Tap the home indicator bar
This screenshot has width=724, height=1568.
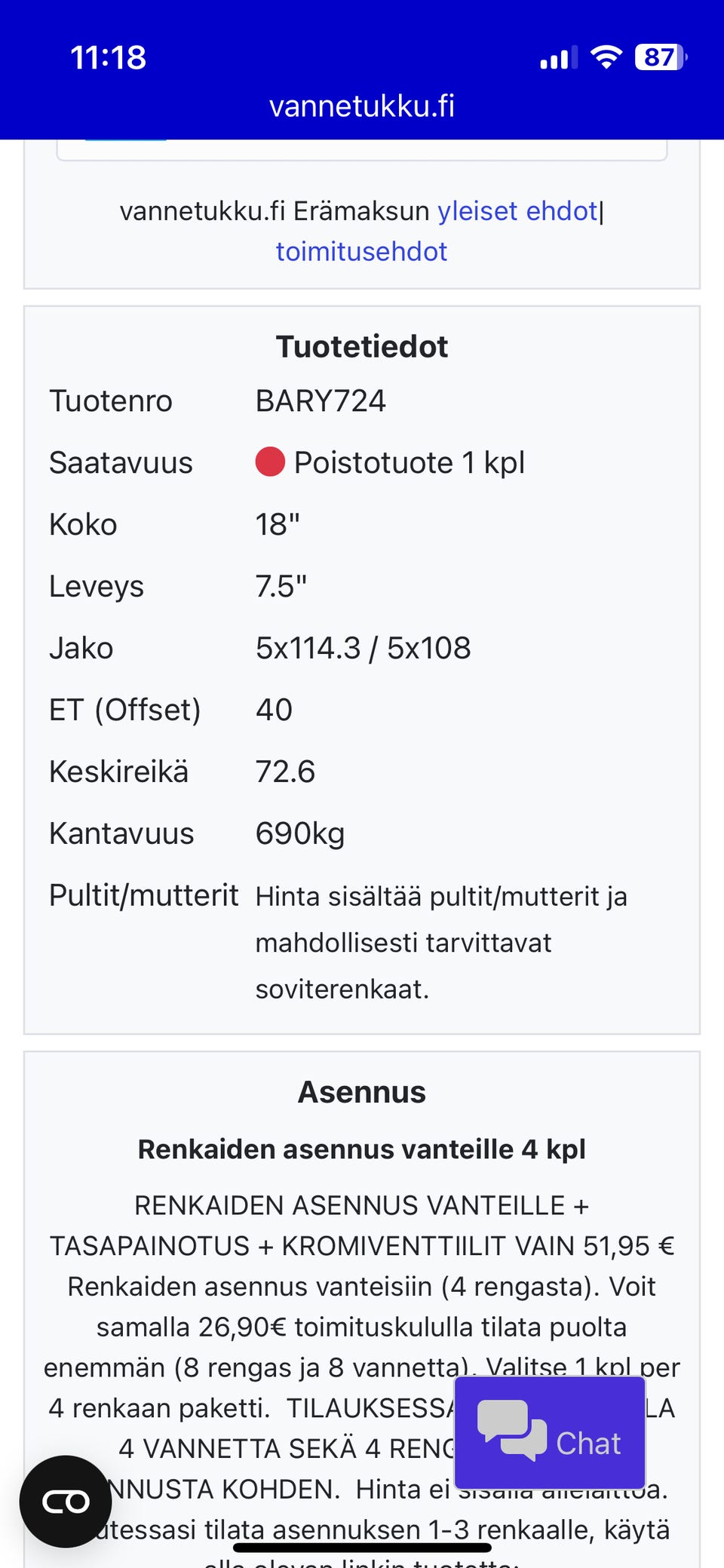tap(362, 1548)
